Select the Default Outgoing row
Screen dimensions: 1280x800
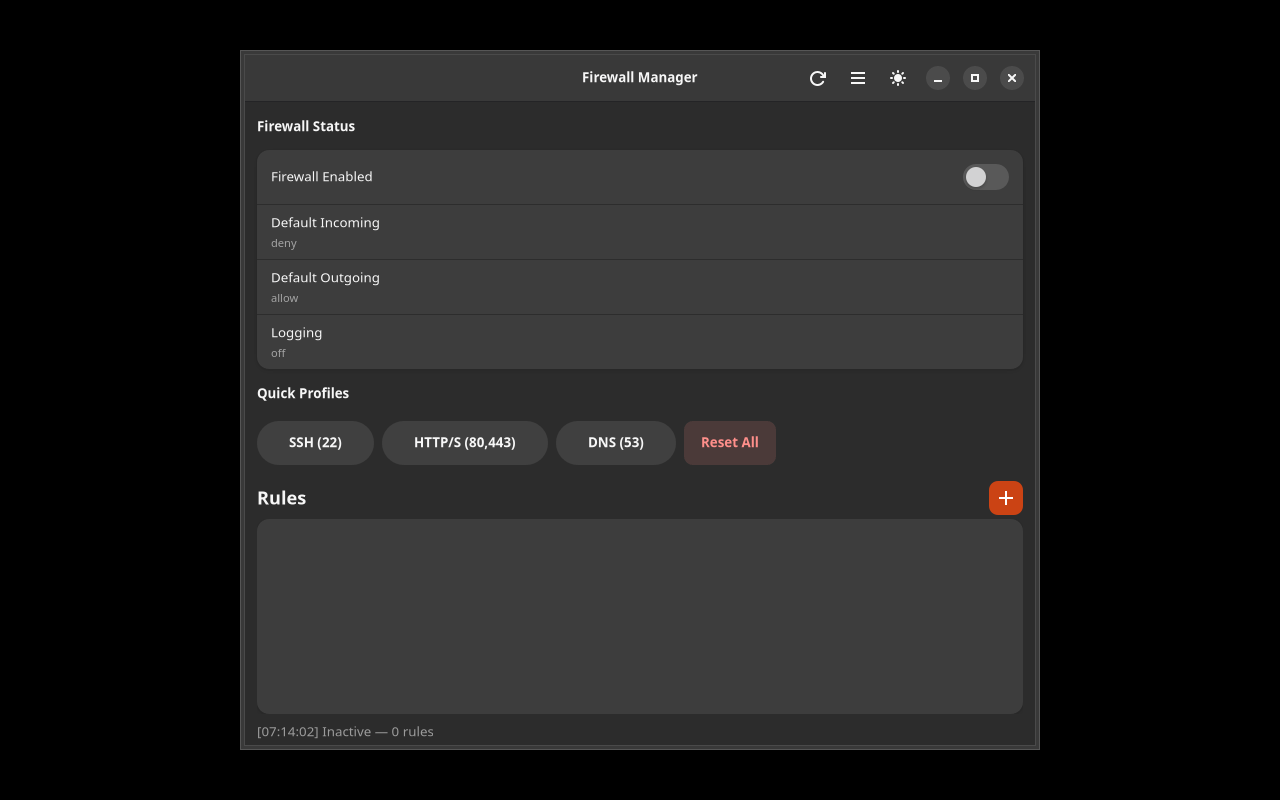(x=640, y=287)
